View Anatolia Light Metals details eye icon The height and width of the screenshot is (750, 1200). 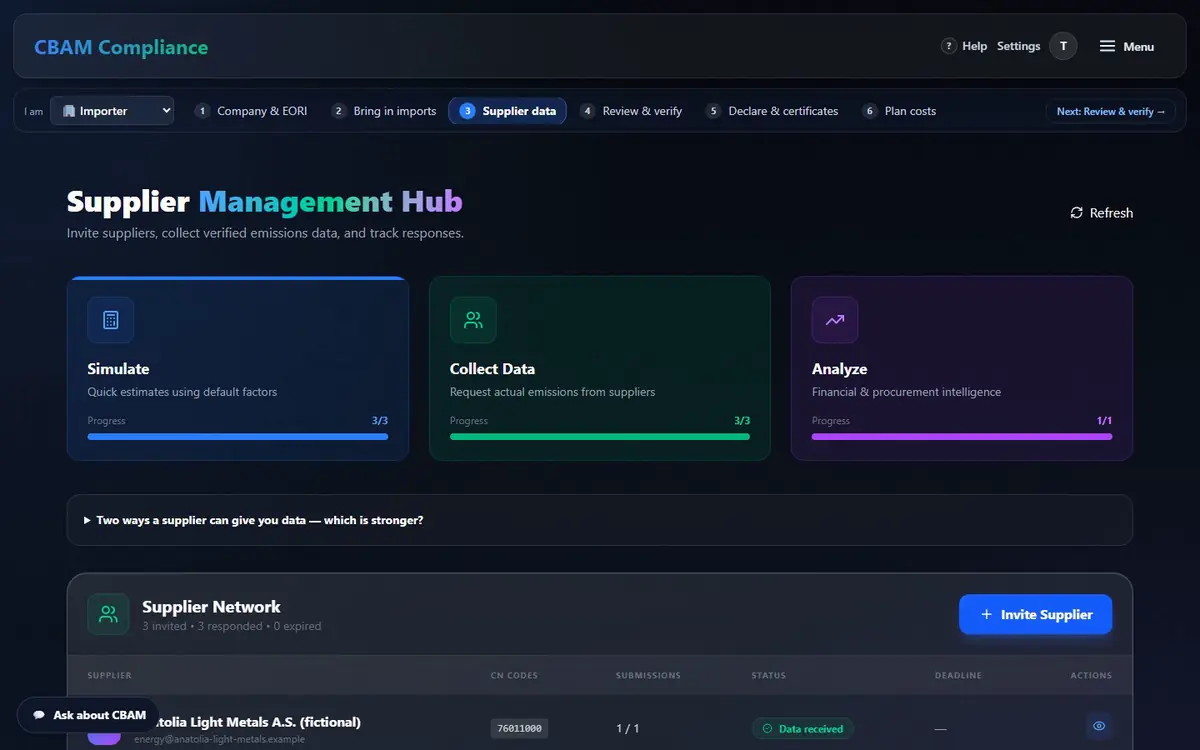click(x=1099, y=726)
